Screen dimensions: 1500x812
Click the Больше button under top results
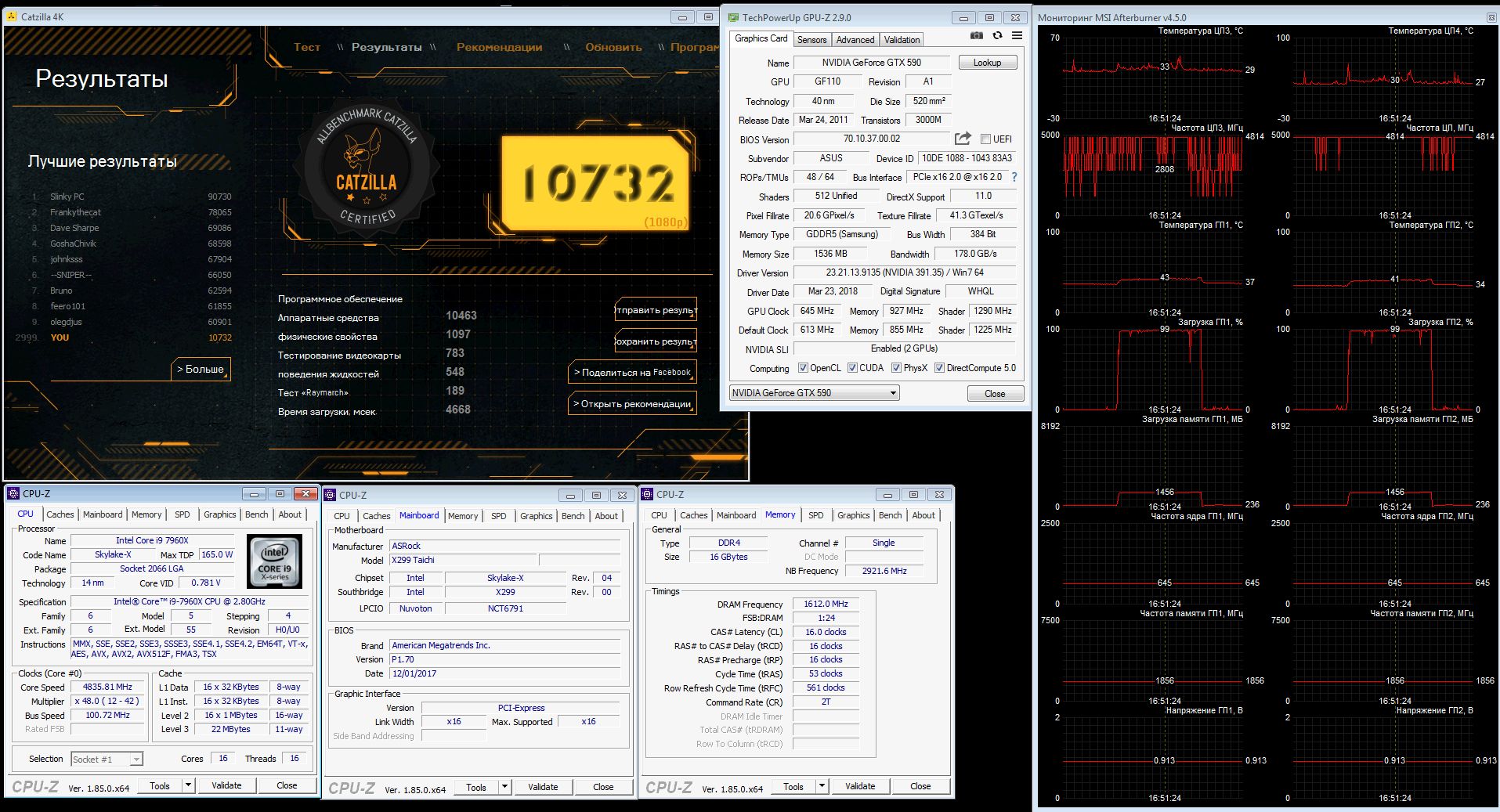[x=201, y=369]
